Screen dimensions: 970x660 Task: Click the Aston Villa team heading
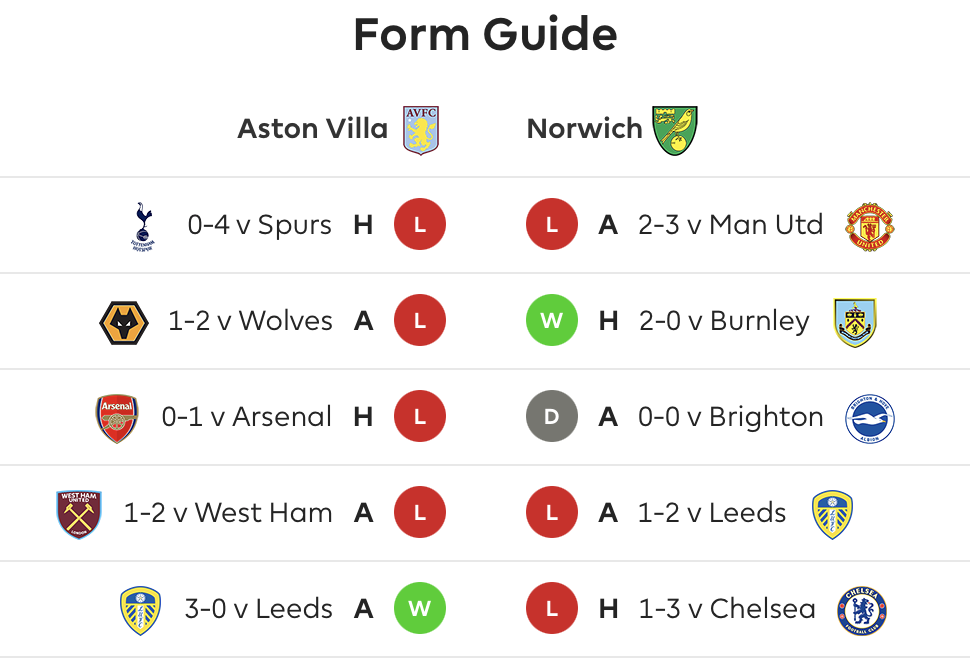click(312, 129)
